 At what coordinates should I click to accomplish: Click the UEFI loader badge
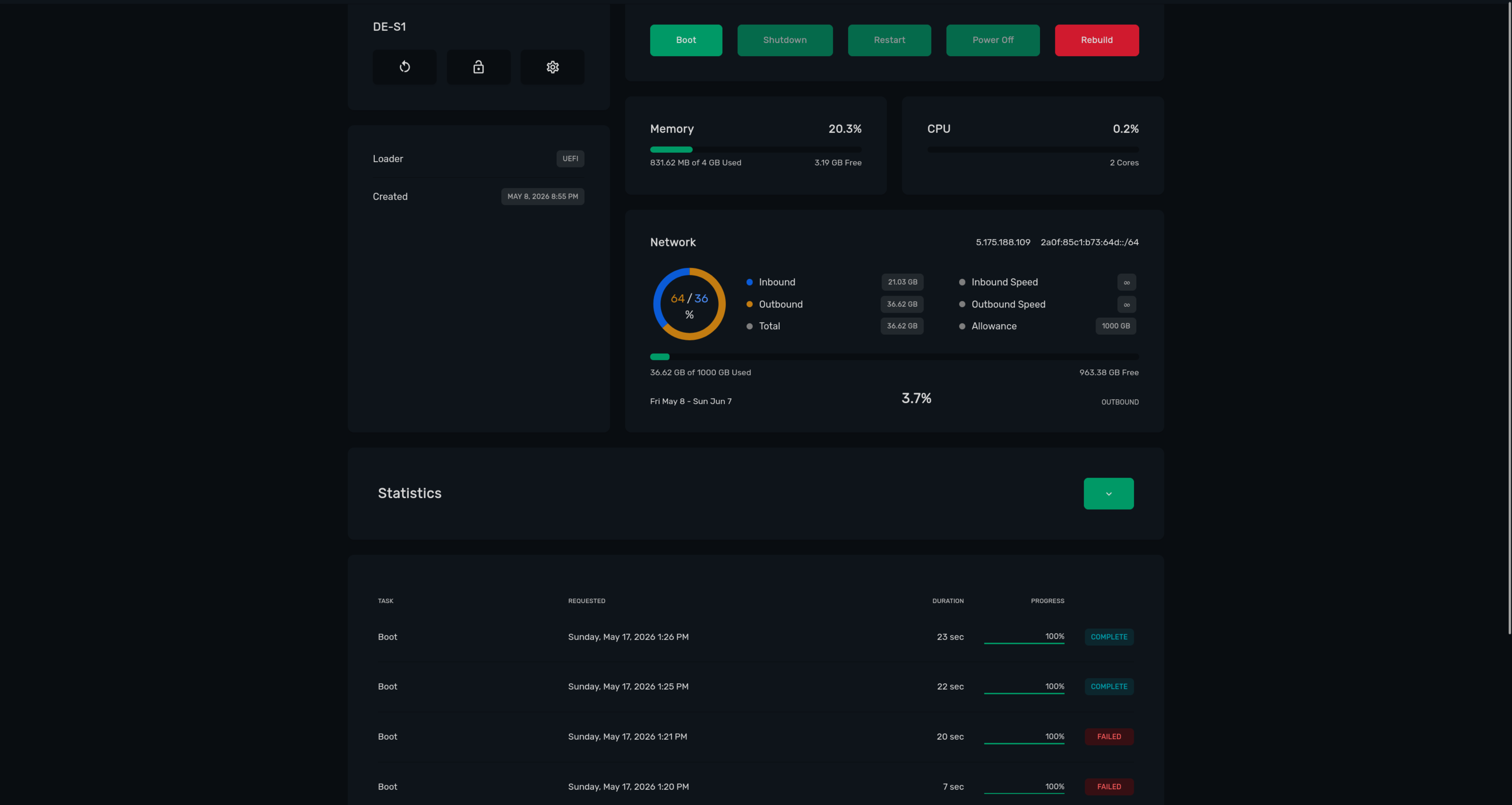coord(570,159)
